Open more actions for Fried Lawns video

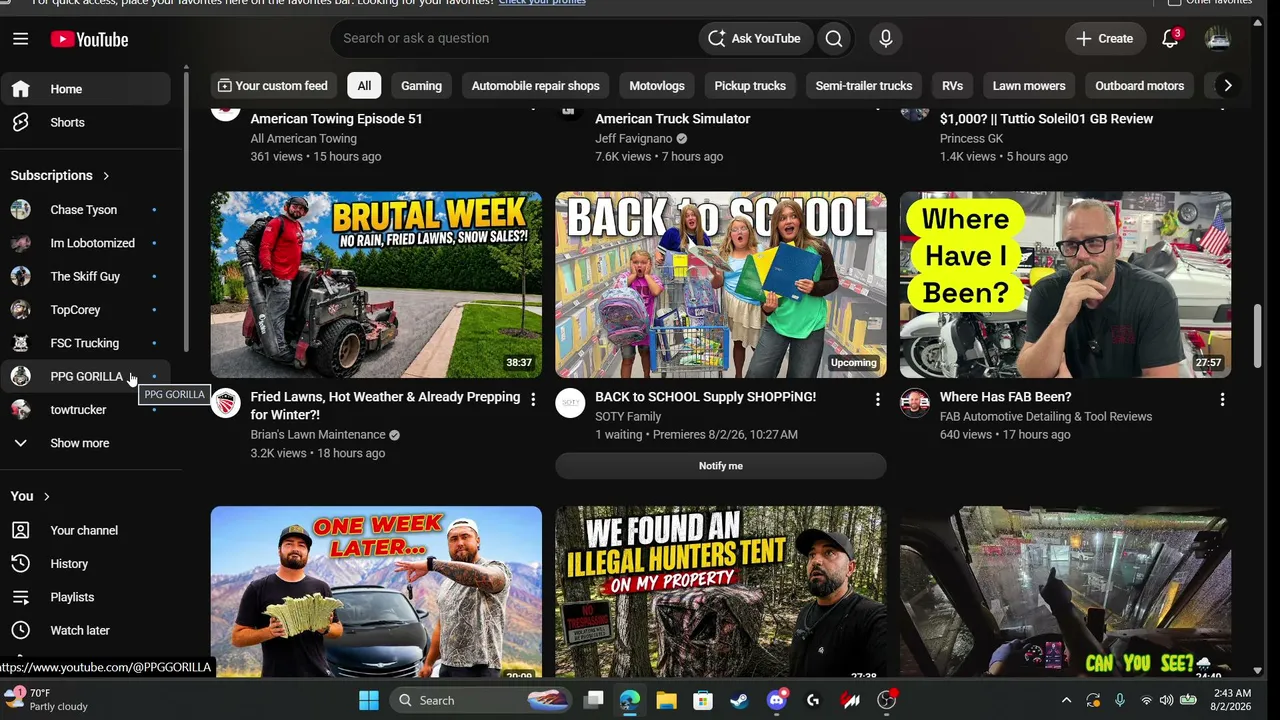533,400
